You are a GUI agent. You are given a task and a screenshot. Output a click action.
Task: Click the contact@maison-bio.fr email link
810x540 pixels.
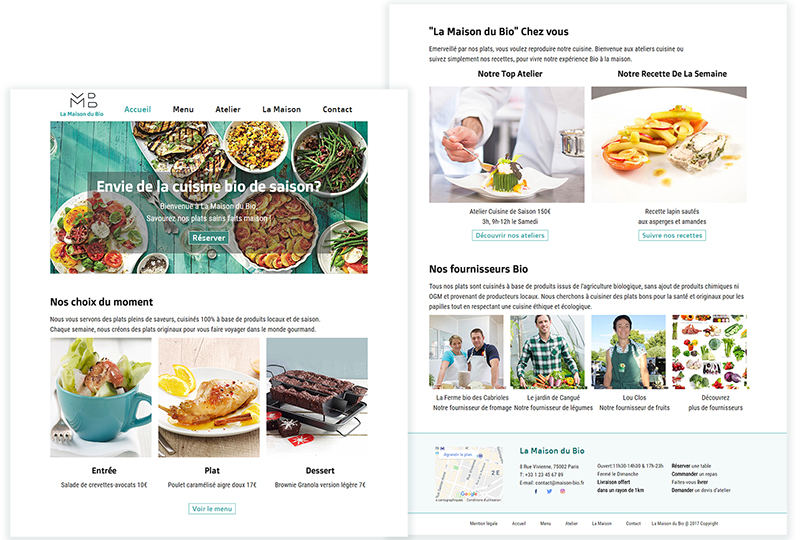click(x=559, y=483)
